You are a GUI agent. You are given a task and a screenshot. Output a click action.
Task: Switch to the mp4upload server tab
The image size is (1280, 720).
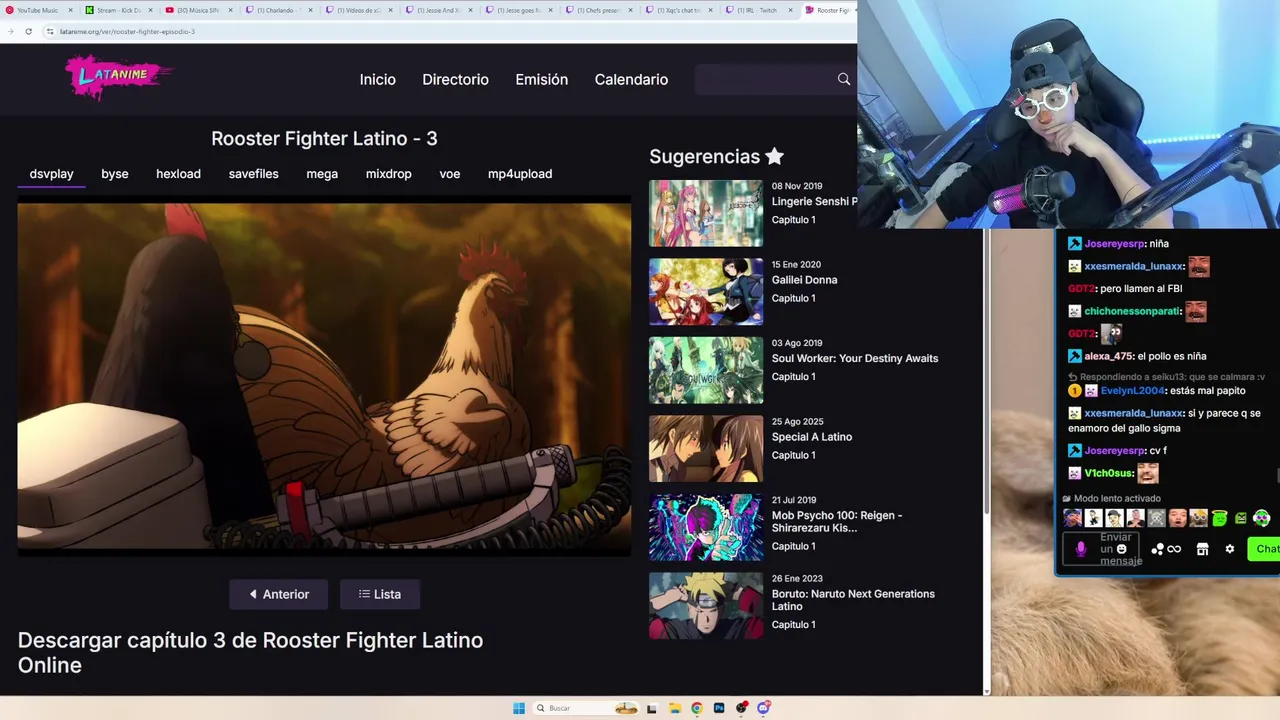(x=520, y=174)
